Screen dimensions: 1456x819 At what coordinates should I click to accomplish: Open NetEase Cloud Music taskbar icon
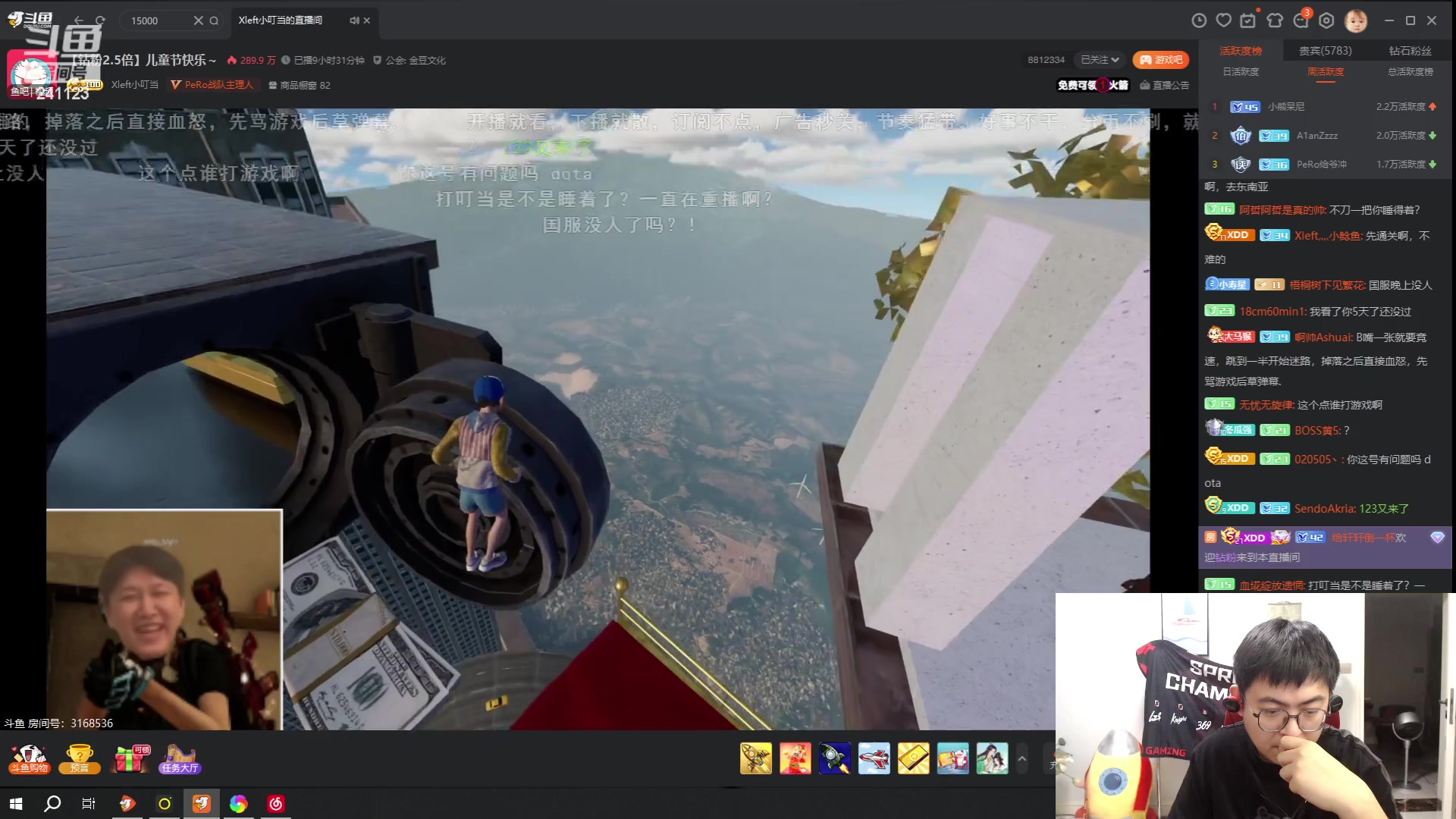coord(276,804)
